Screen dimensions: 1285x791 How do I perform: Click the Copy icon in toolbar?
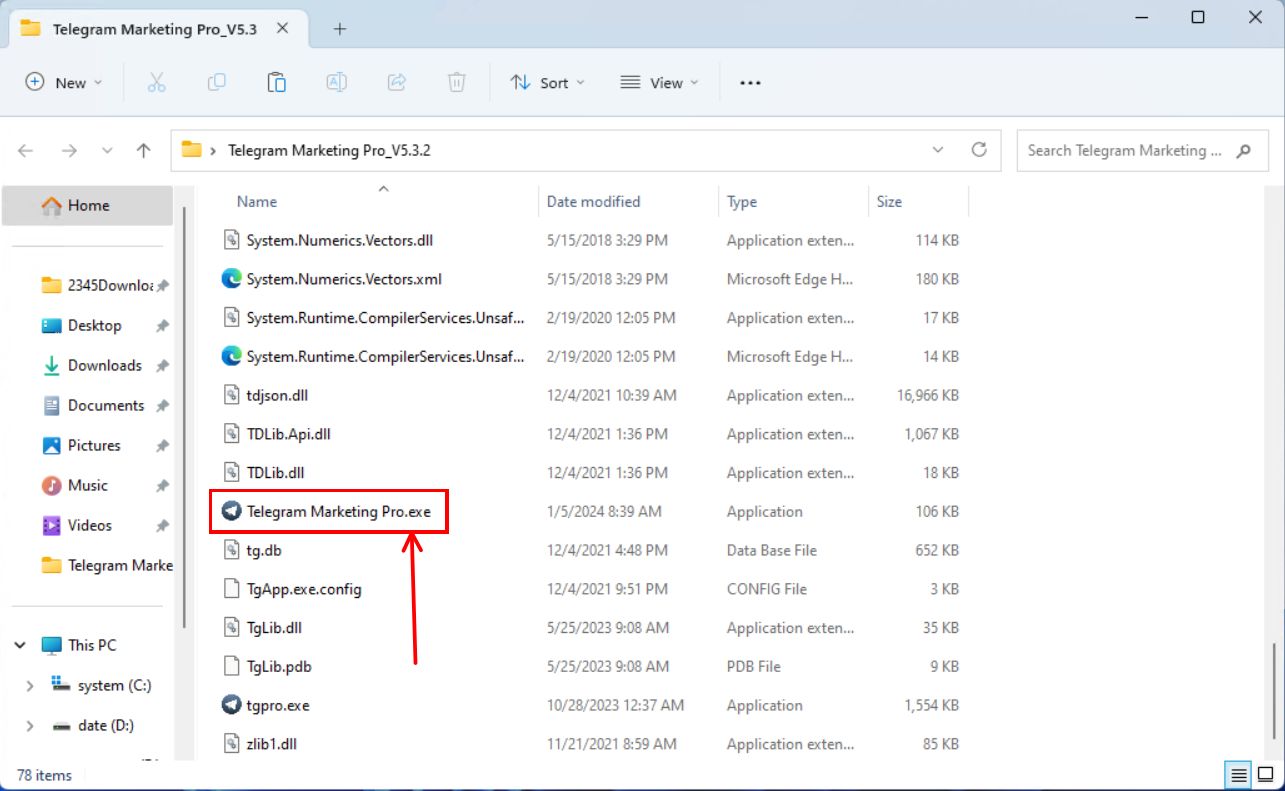pyautogui.click(x=216, y=83)
